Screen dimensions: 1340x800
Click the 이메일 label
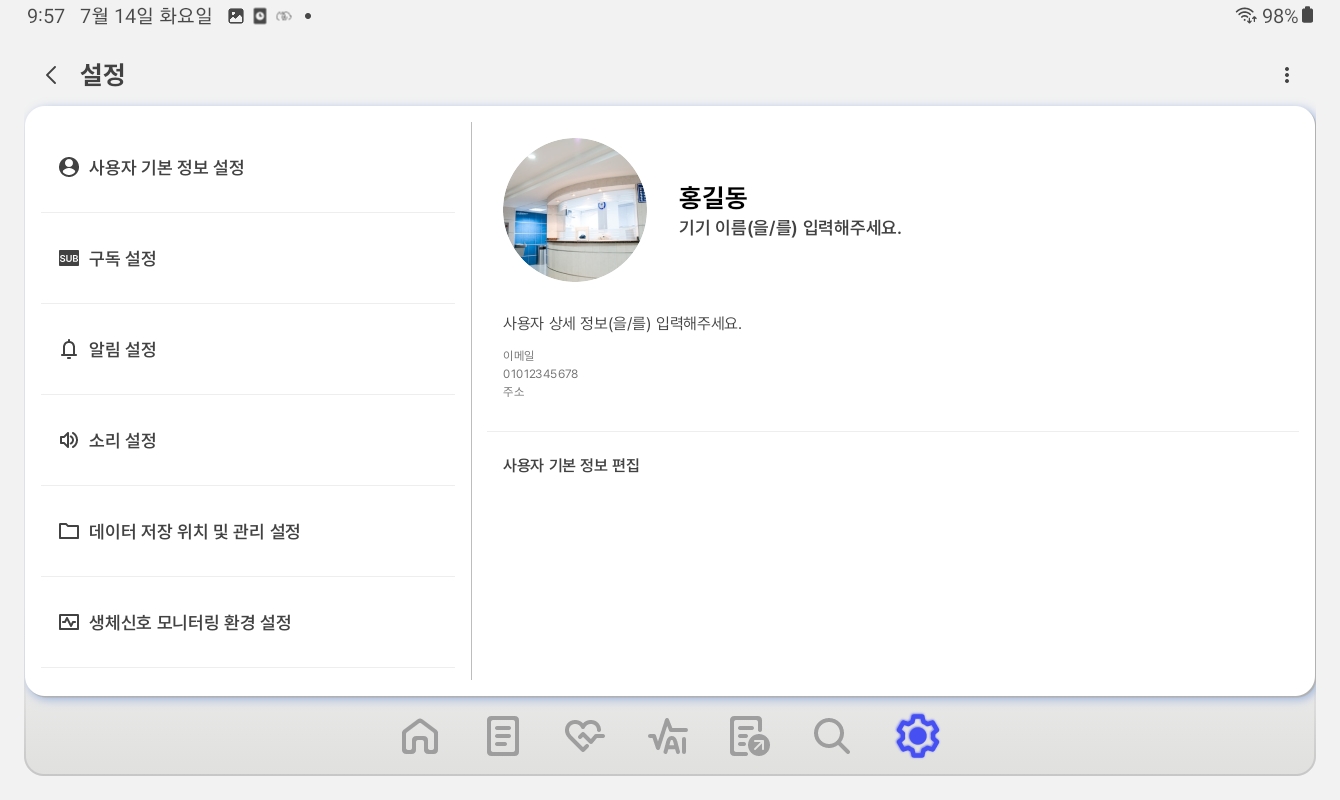tap(518, 356)
